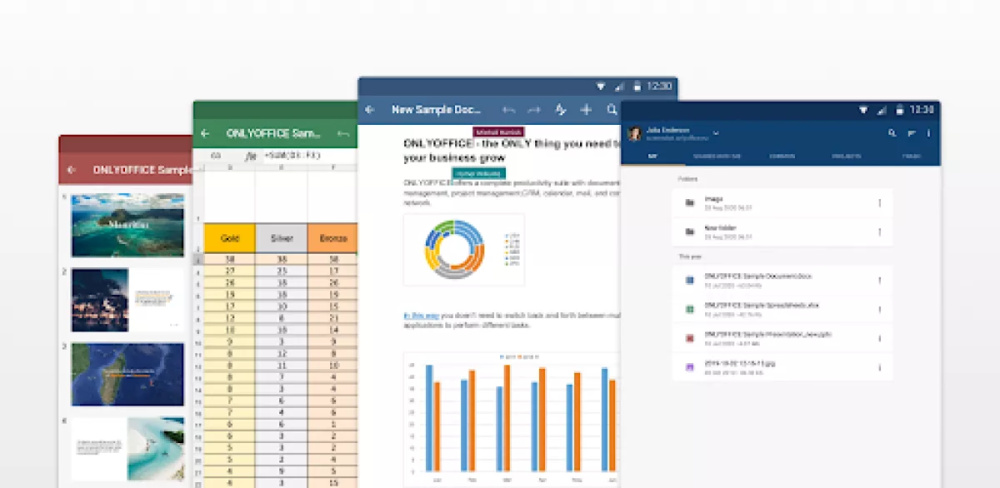Expand the Julia Anderson account dropdown

(x=716, y=132)
